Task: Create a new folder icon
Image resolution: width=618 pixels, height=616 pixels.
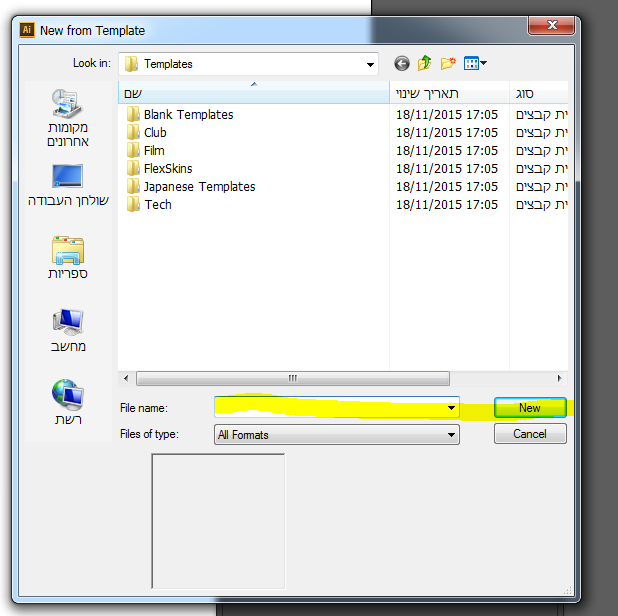Action: (x=448, y=63)
